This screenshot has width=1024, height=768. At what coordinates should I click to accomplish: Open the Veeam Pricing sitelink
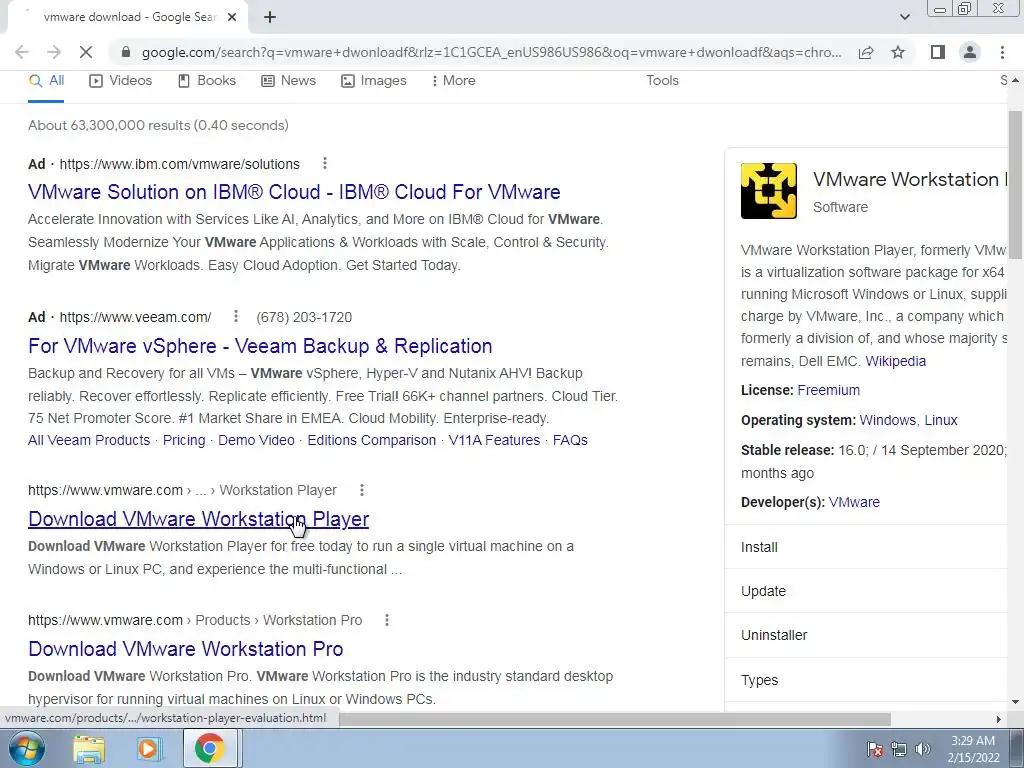[x=184, y=440]
